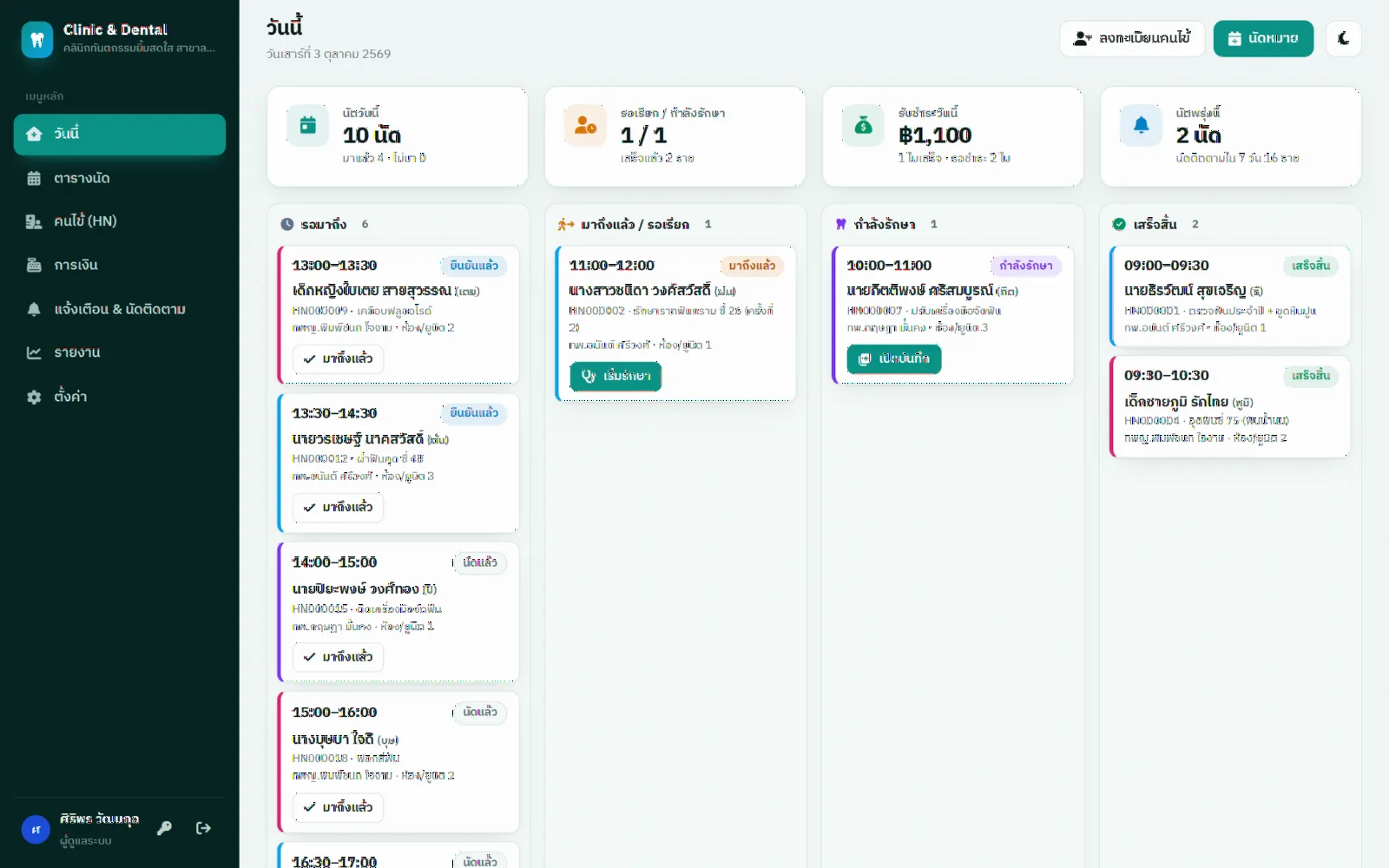The width and height of the screenshot is (1389, 868).
Task: Open คนไข้ (HN) sidebar menu item
Action: pyautogui.click(x=120, y=221)
